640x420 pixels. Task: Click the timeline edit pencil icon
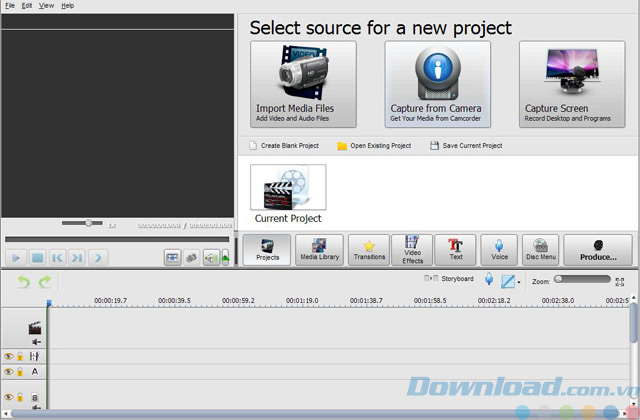tap(508, 281)
